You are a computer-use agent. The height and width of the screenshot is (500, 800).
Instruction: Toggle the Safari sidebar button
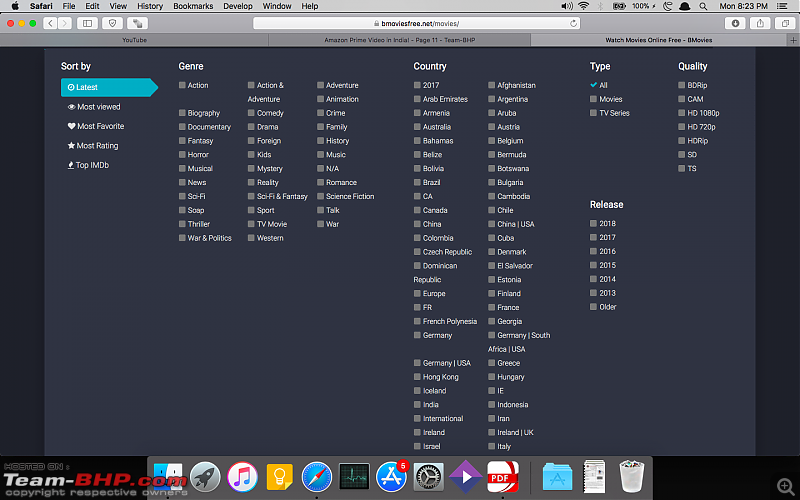[87, 23]
